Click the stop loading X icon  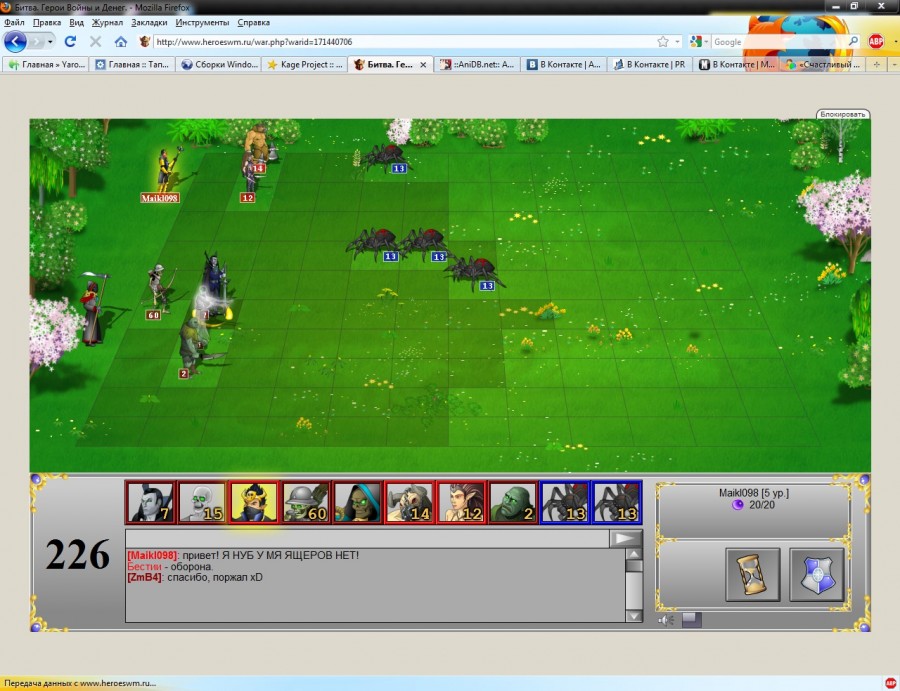pyautogui.click(x=96, y=41)
